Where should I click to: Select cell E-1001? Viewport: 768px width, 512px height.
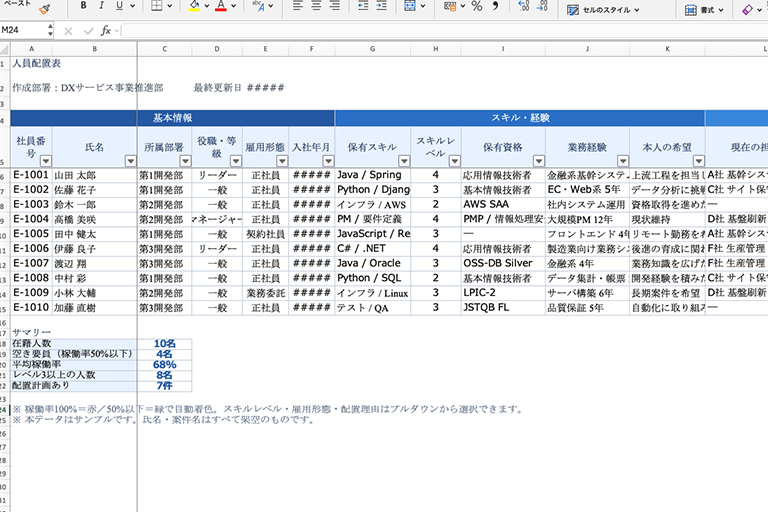point(31,175)
